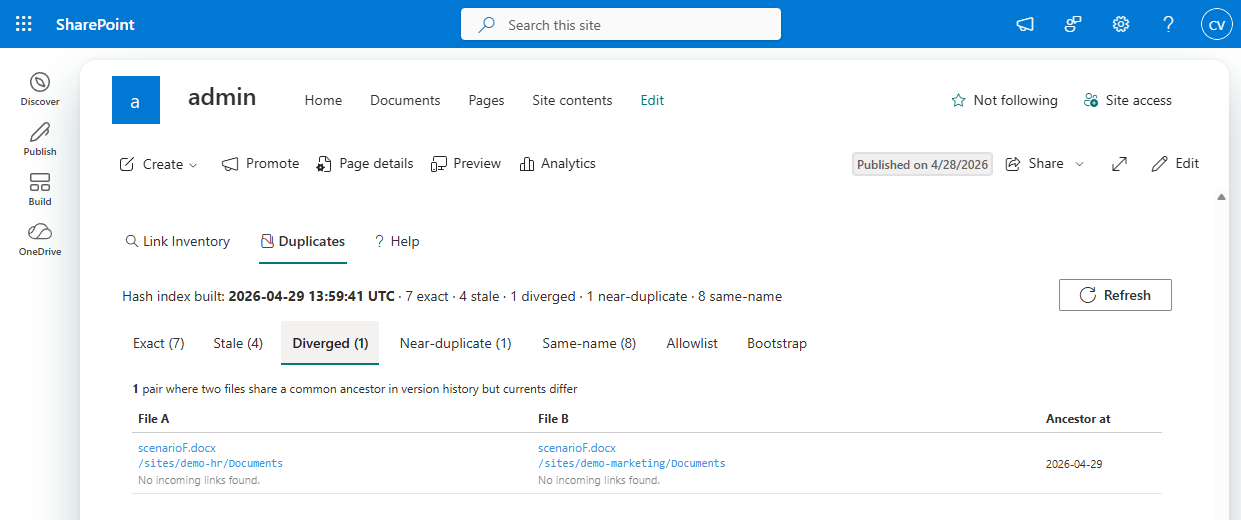Viewport: 1241px width, 520px height.
Task: Open /sites/demo-marketing/Documents path link
Action: click(631, 464)
